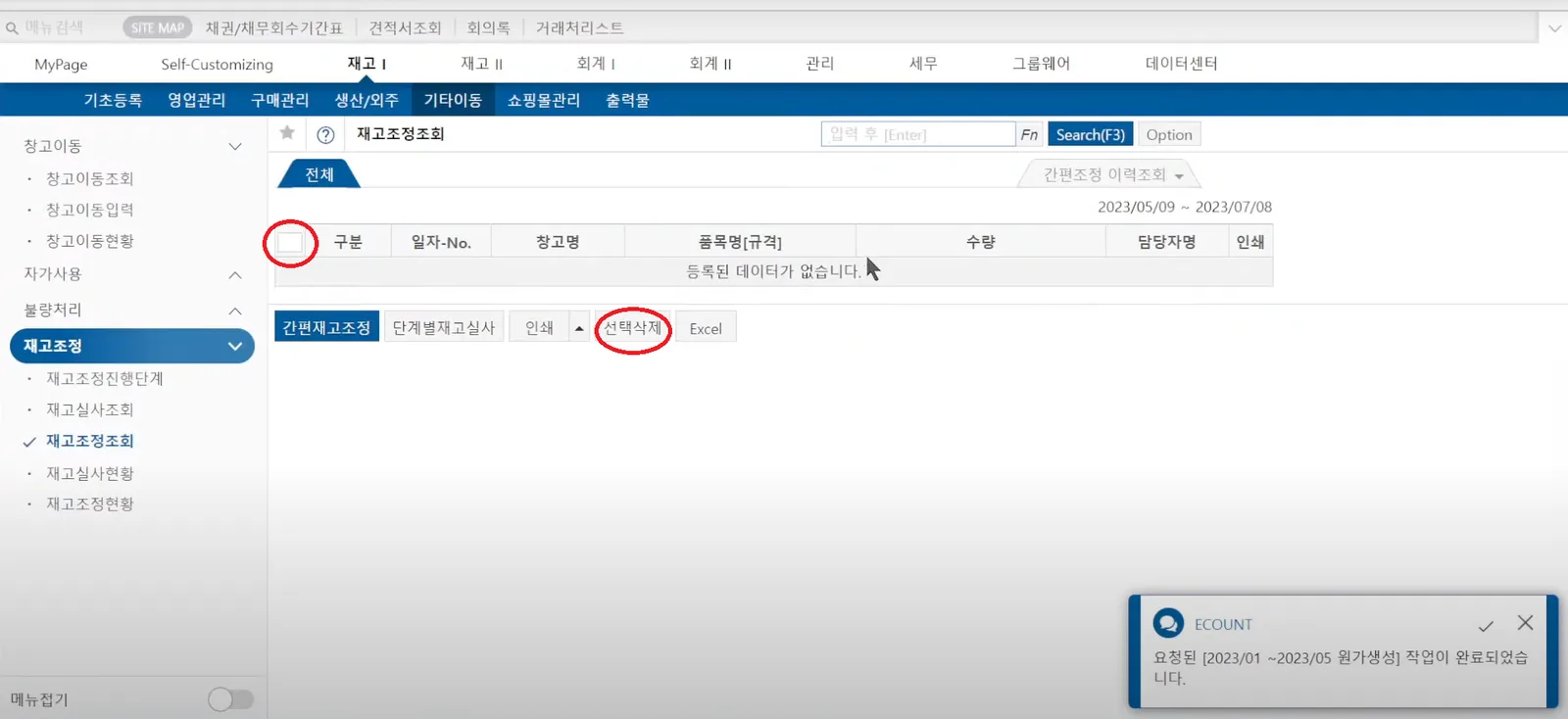Tick the select-all checkbox in table header

[290, 242]
